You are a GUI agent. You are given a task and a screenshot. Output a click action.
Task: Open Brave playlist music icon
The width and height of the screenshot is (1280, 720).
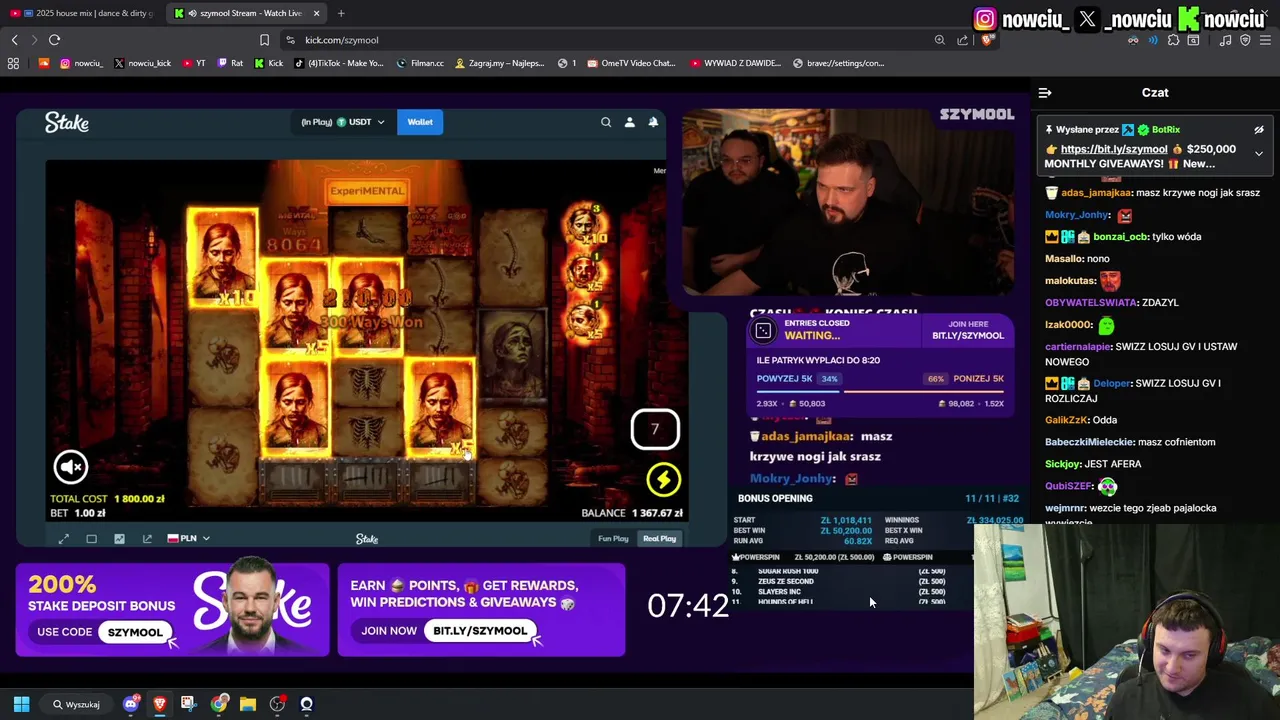(x=1225, y=40)
